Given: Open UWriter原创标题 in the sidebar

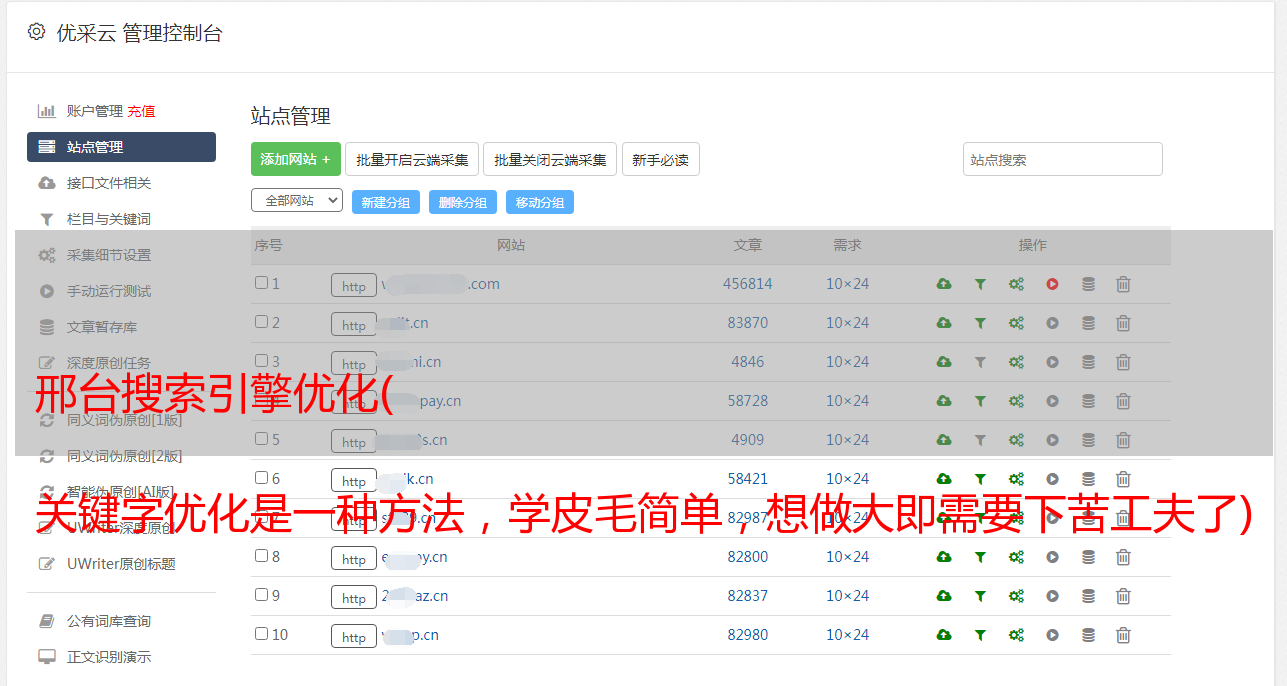Looking at the screenshot, I should tap(121, 564).
